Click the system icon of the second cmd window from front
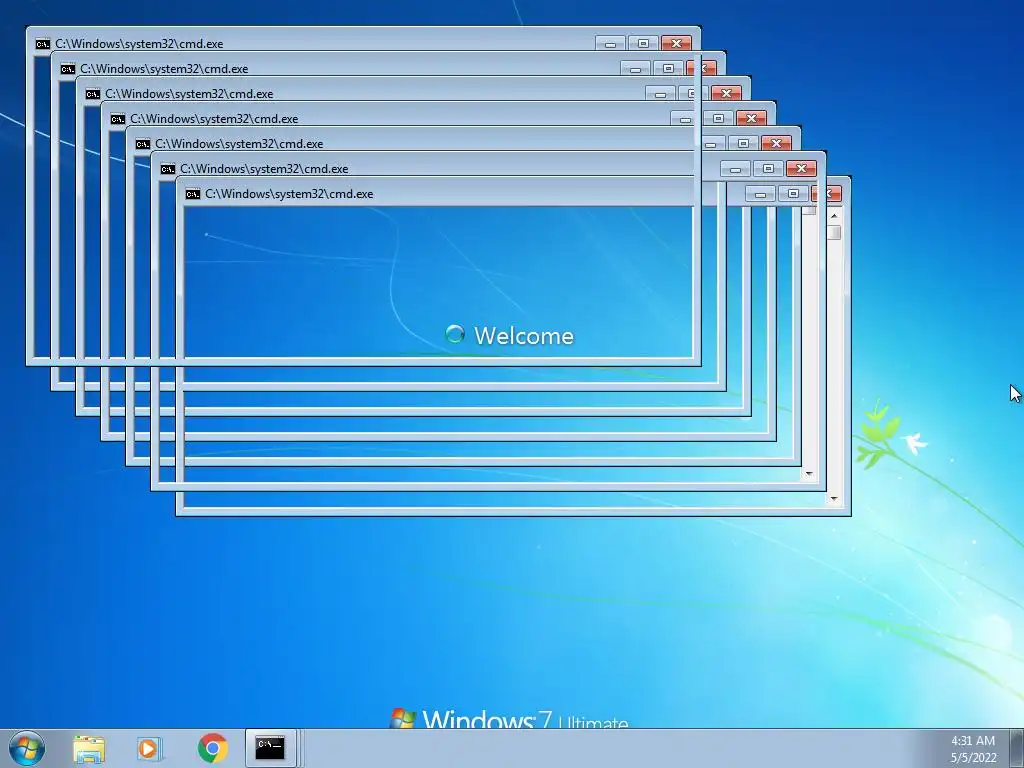The height and width of the screenshot is (768, 1024). (x=67, y=69)
